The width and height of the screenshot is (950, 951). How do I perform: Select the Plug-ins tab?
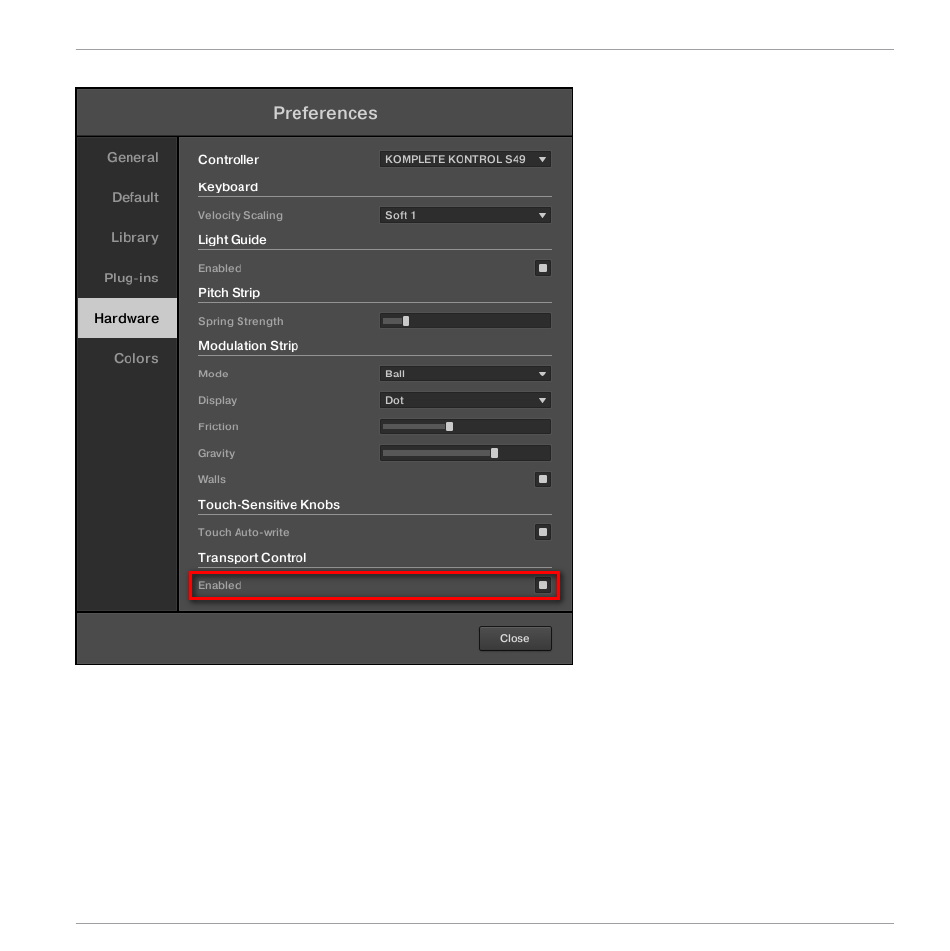pyautogui.click(x=127, y=278)
